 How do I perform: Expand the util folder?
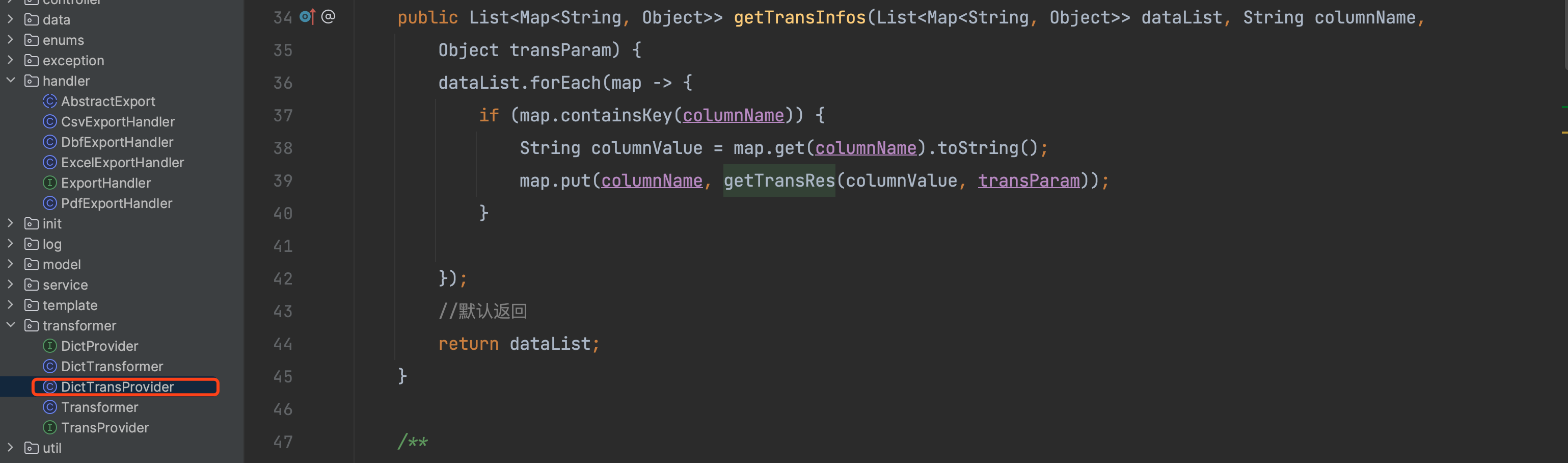[x=10, y=448]
